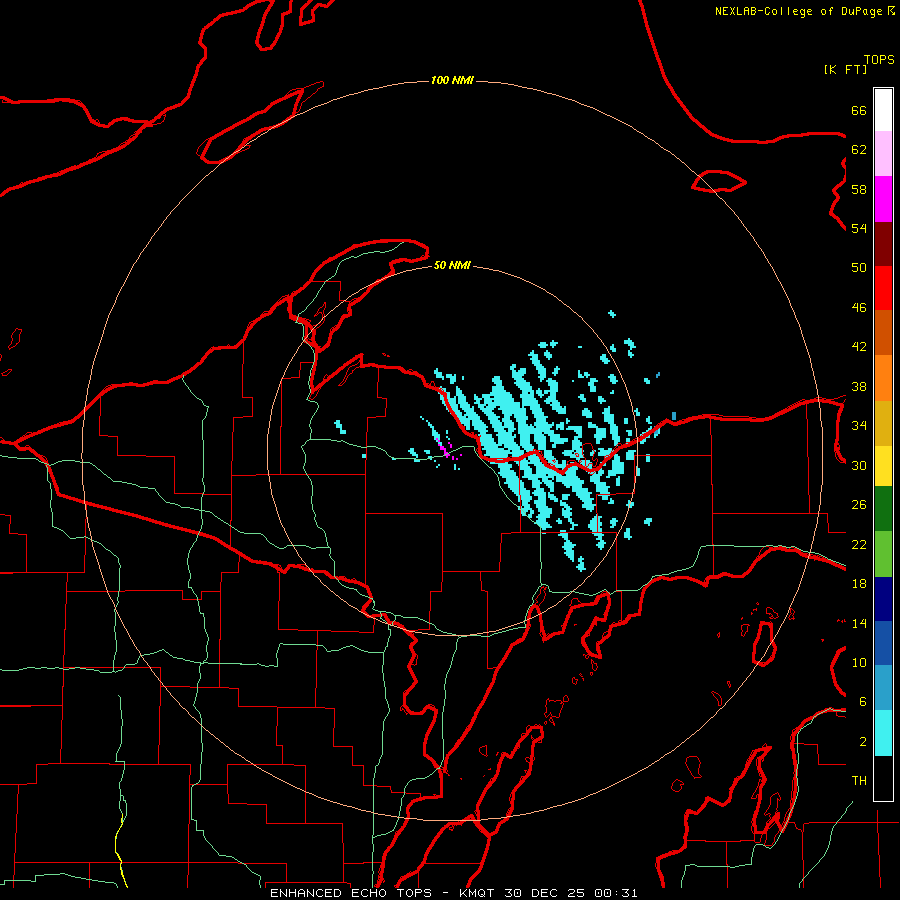The height and width of the screenshot is (900, 900).
Task: Click the 42 legend value
Action: tap(859, 347)
